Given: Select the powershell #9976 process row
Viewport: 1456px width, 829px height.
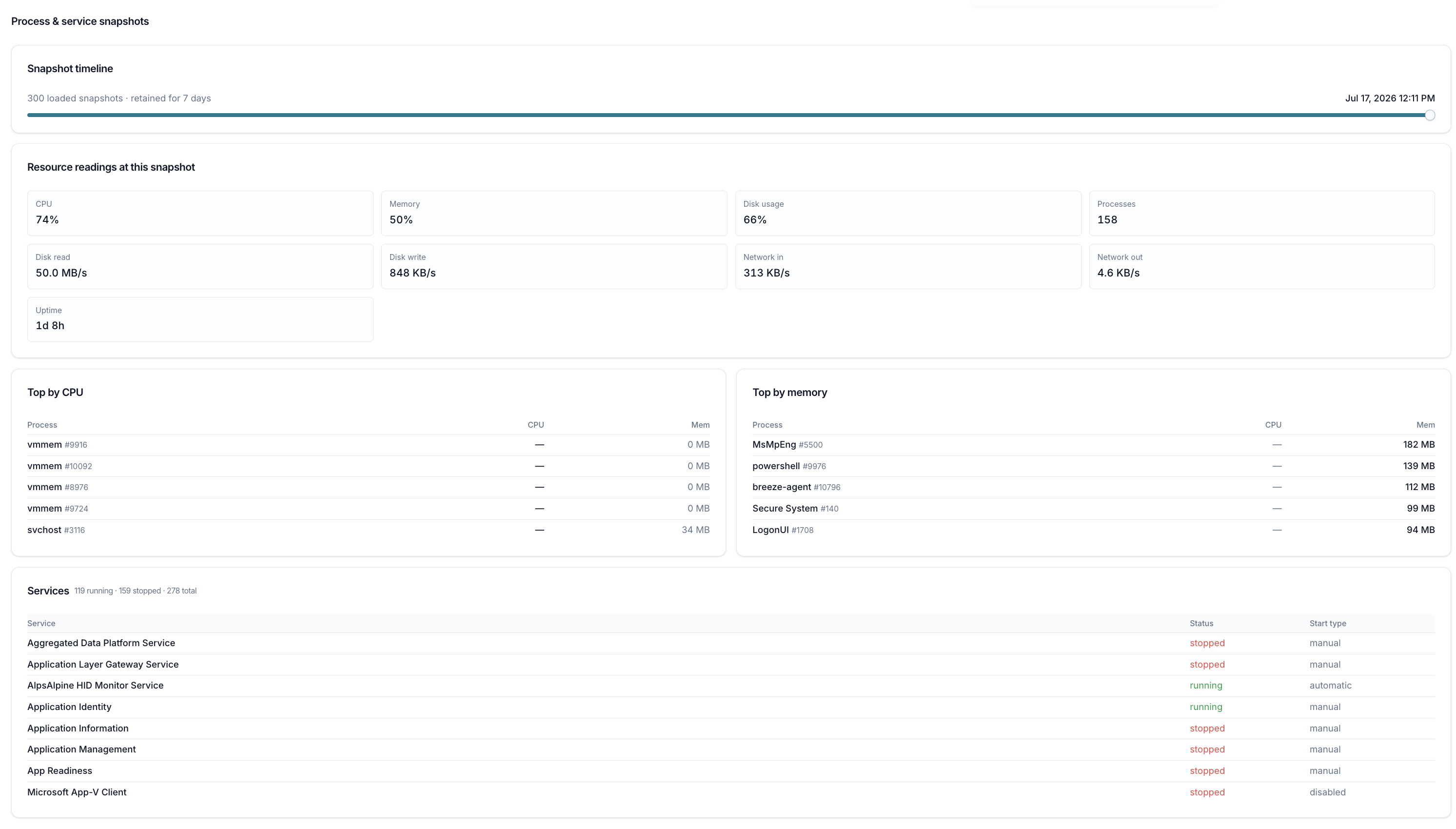Looking at the screenshot, I should point(1093,466).
